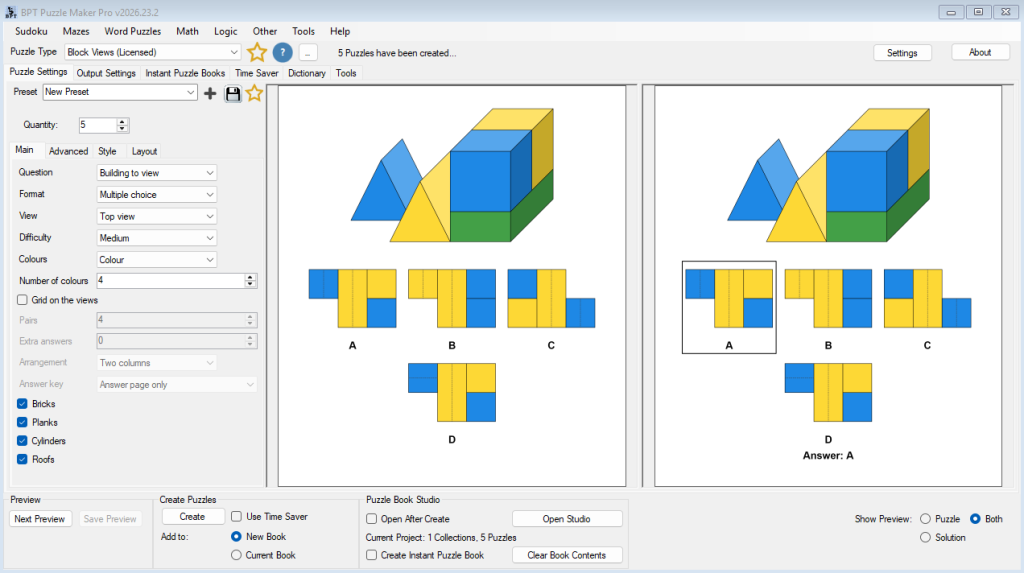Open the Preset dropdown

120,92
